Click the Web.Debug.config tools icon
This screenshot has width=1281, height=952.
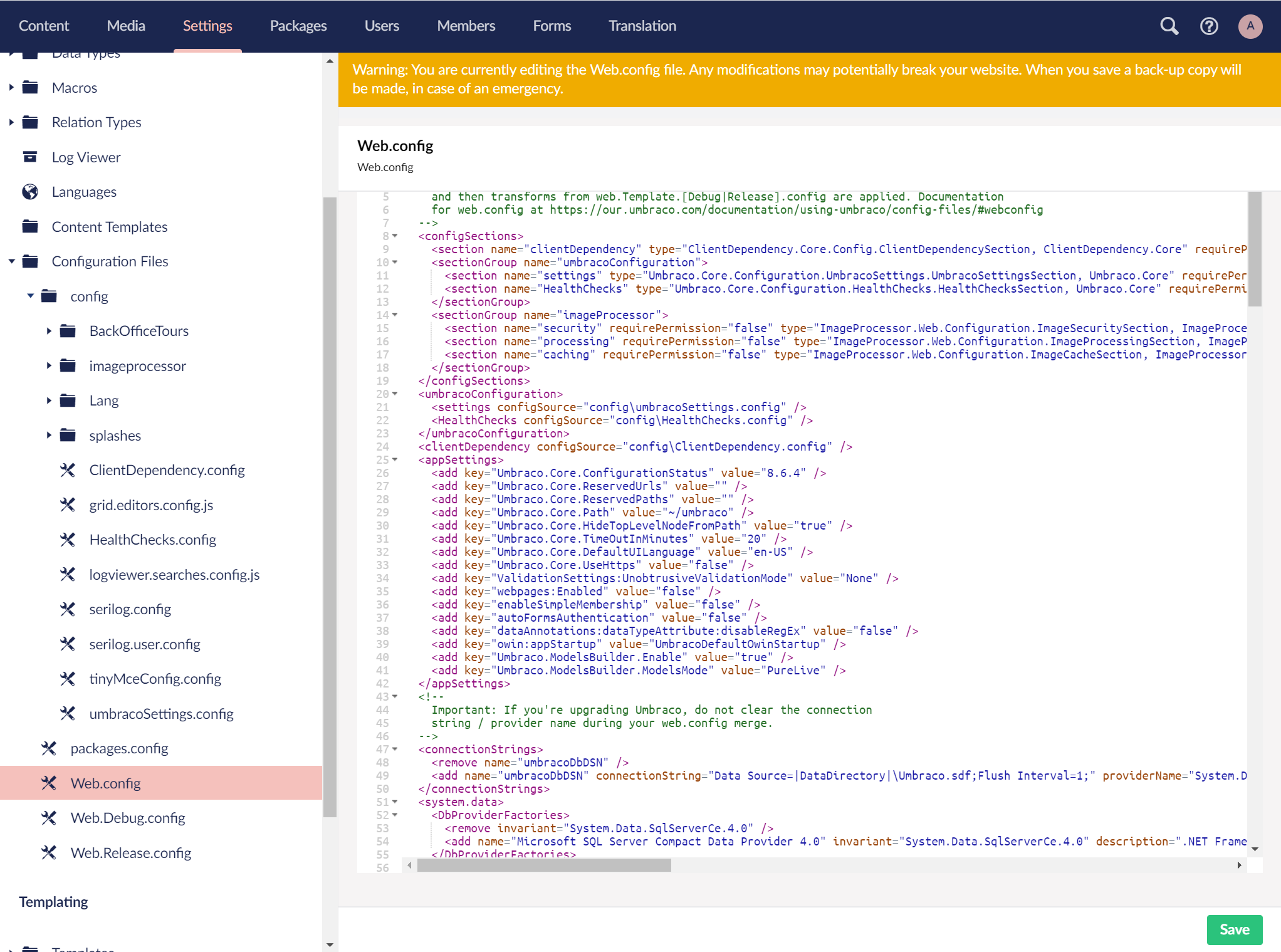click(49, 818)
